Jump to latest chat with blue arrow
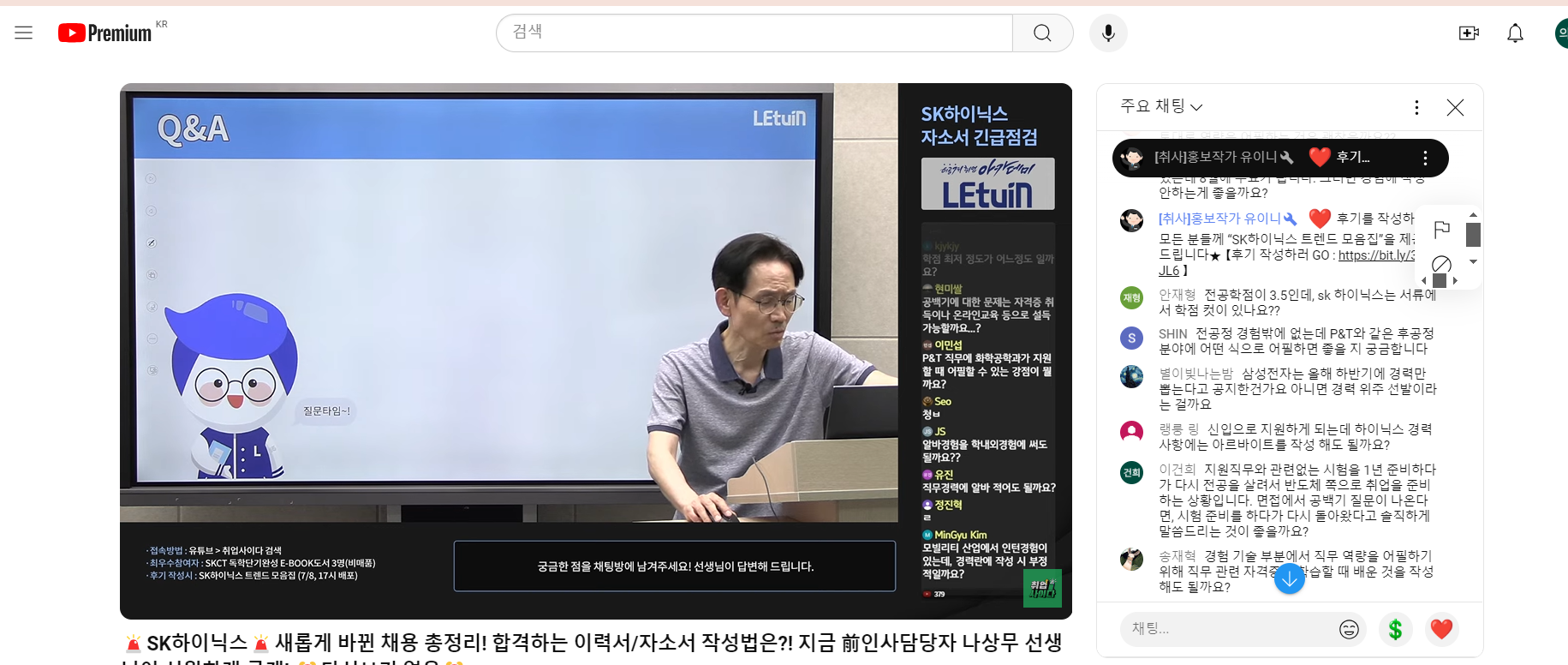Image resolution: width=1568 pixels, height=665 pixels. click(1290, 579)
